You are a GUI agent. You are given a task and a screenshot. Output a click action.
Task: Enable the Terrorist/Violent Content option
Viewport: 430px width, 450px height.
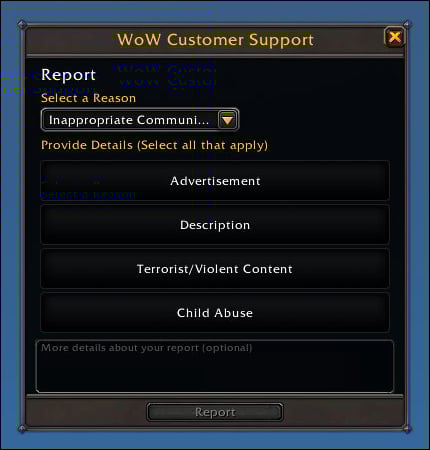click(x=215, y=269)
